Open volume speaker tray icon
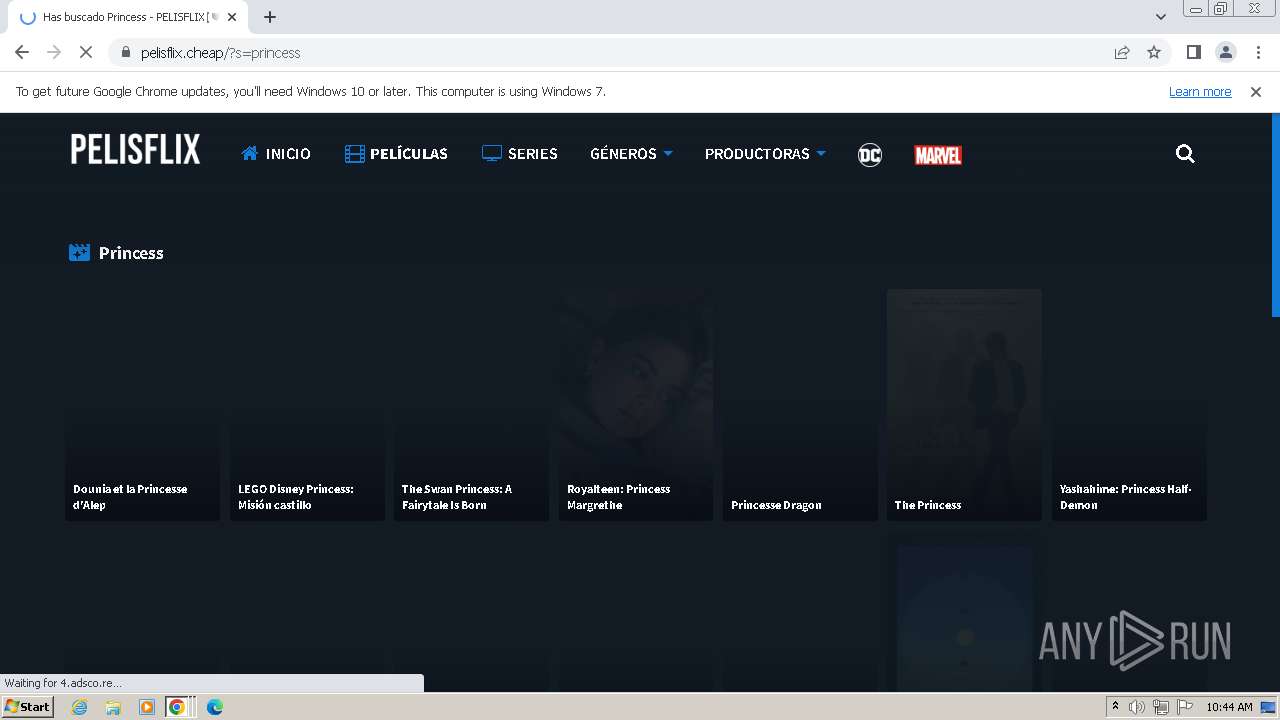 click(x=1137, y=707)
